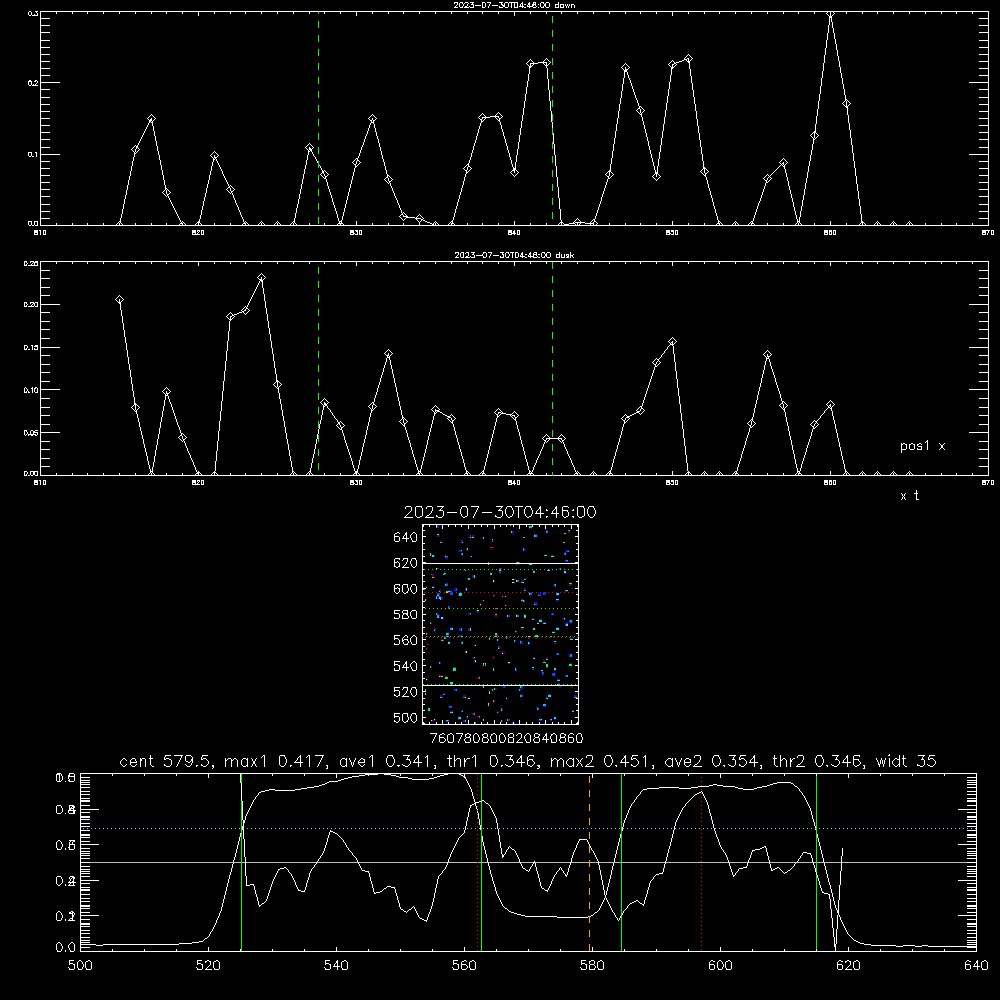Click the solid green line near 525 in the bottom plot
Image resolution: width=1000 pixels, height=1000 pixels.
(241, 862)
